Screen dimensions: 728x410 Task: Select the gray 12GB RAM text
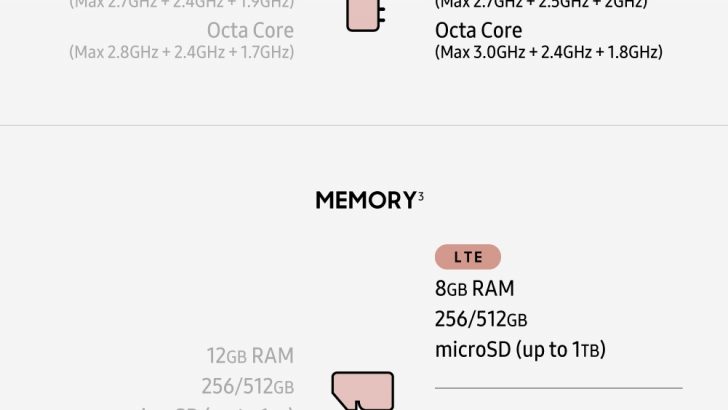coord(250,356)
